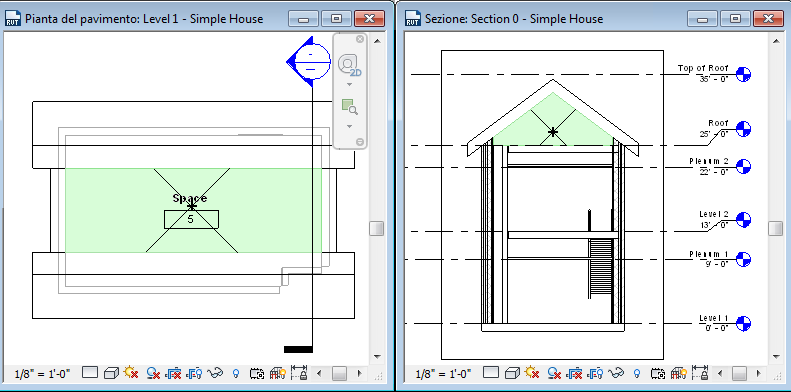Click the Zoom in Region tool
The height and width of the screenshot is (392, 791).
click(349, 107)
